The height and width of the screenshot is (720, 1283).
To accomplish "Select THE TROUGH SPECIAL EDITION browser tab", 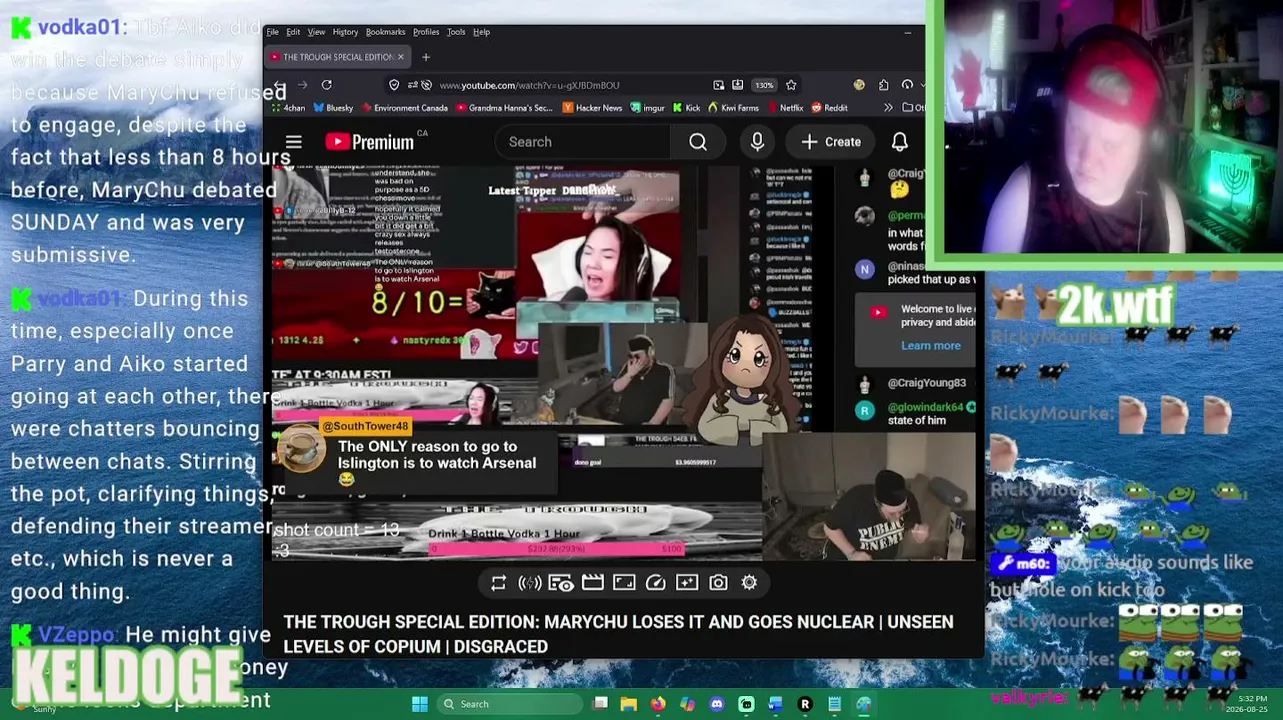I will (x=338, y=57).
